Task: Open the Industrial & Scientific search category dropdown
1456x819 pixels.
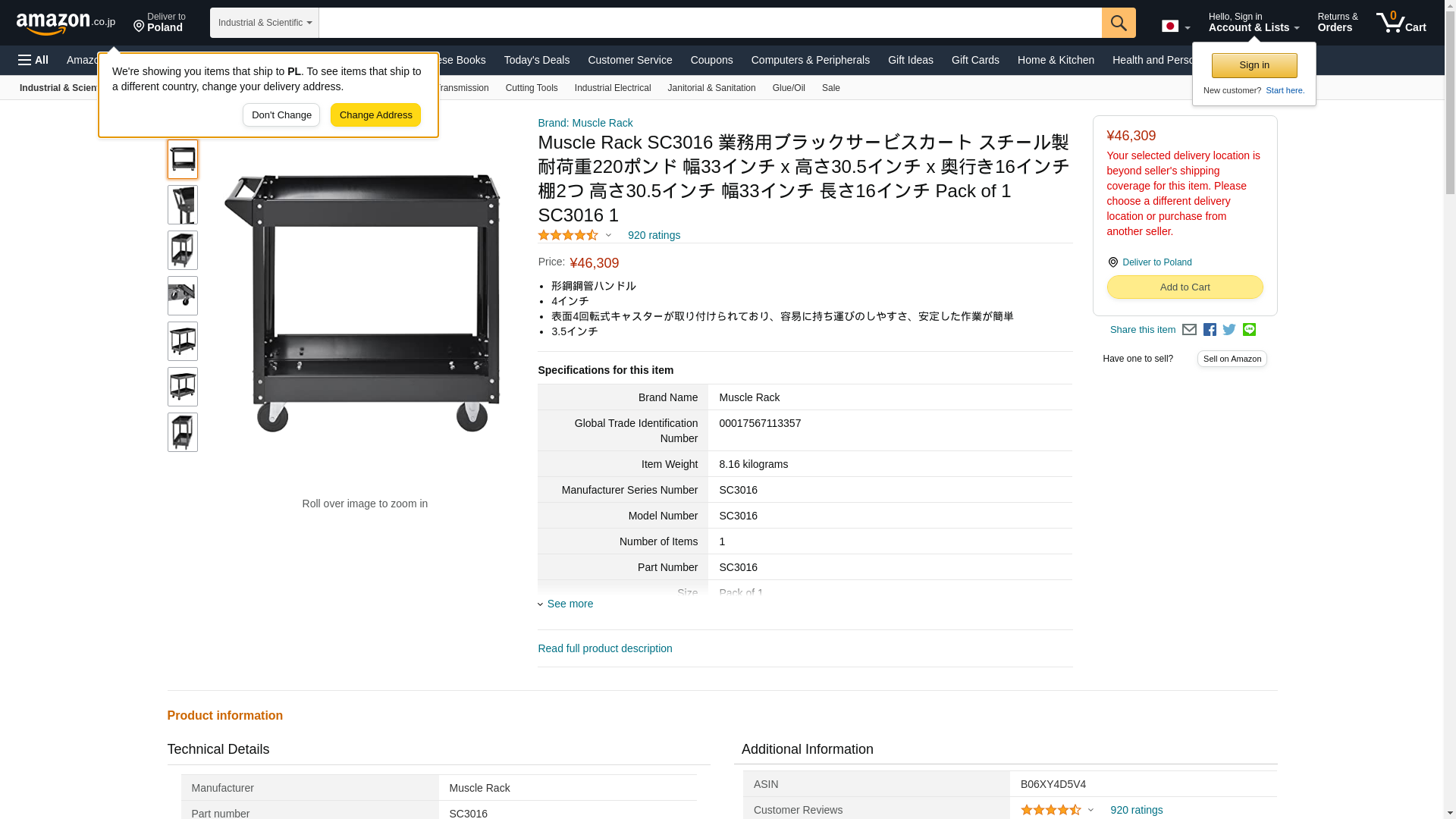Action: click(265, 23)
